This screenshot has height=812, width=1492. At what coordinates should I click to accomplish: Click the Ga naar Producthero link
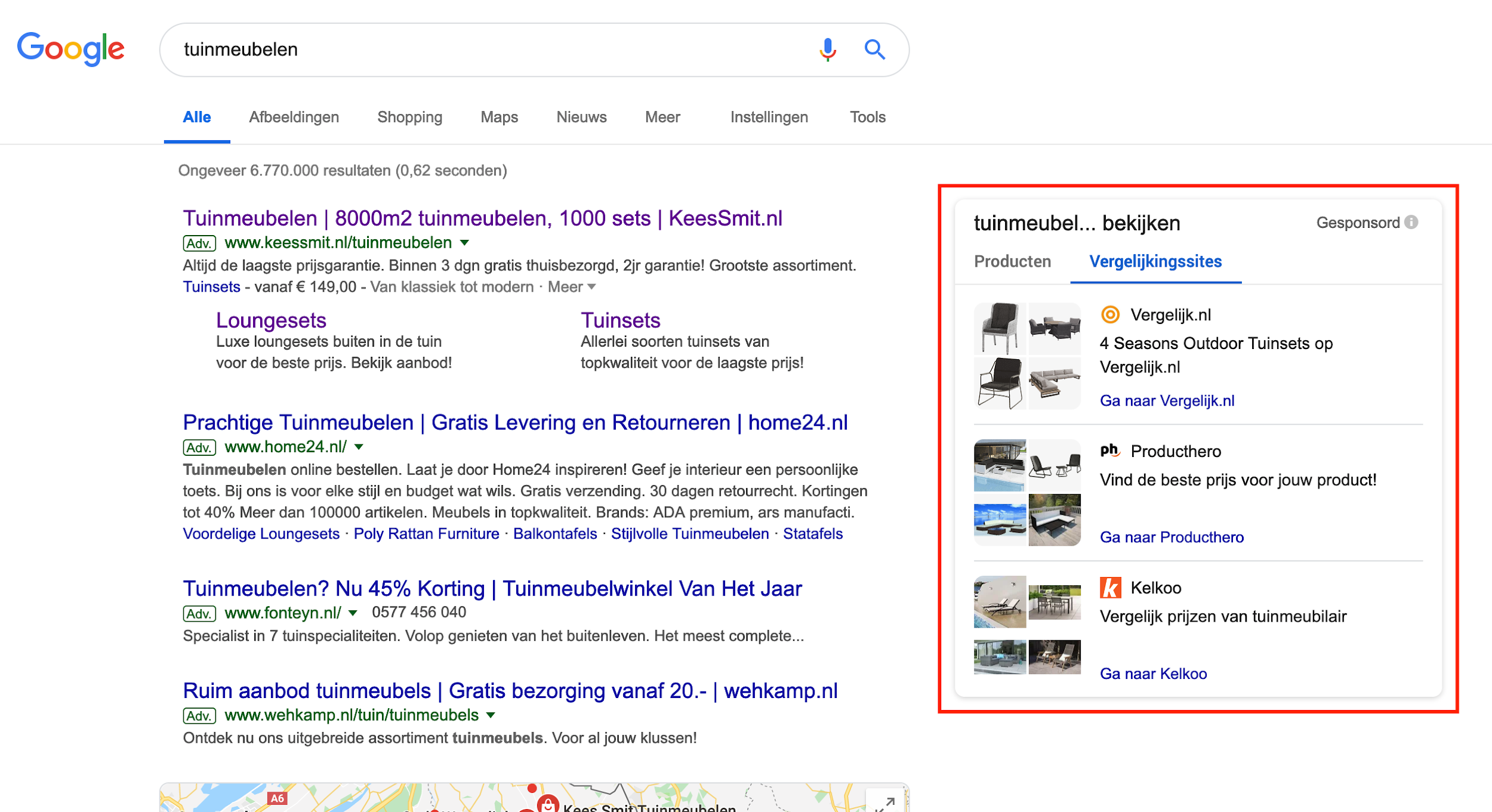[x=1172, y=537]
